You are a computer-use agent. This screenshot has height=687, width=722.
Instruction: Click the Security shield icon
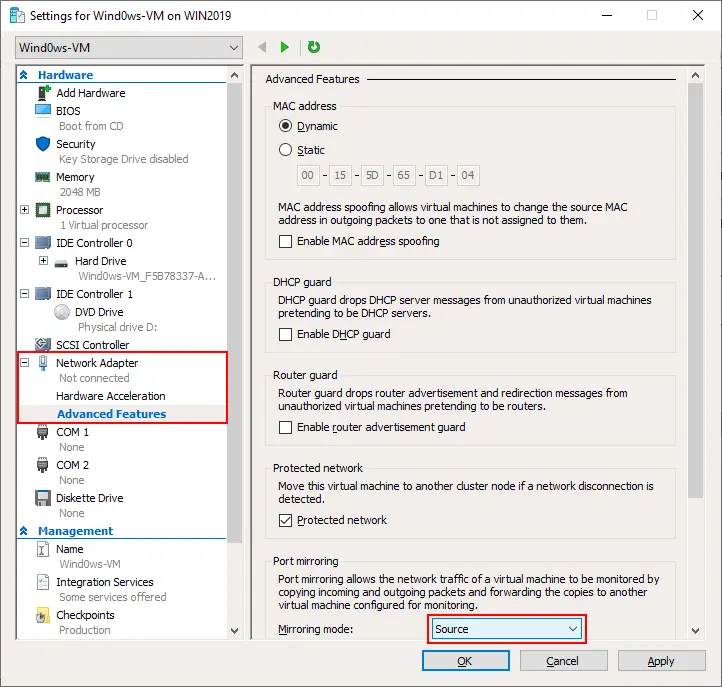[x=43, y=144]
